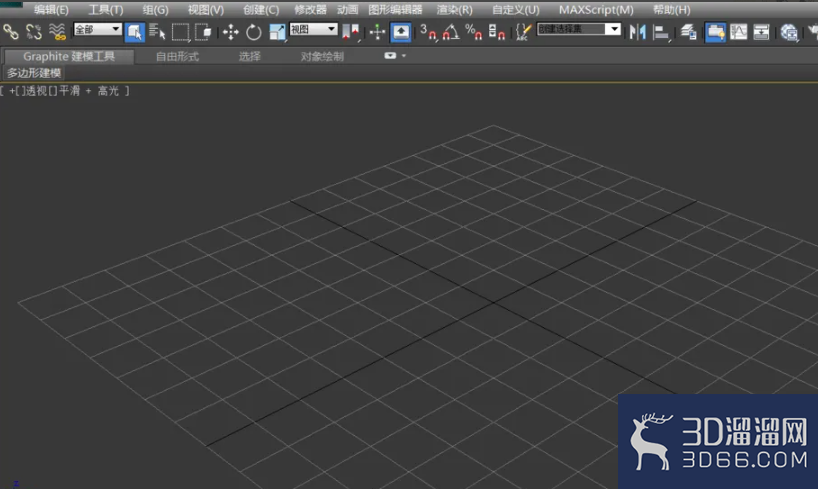
Task: Open the Select by Name list
Action: [157, 32]
